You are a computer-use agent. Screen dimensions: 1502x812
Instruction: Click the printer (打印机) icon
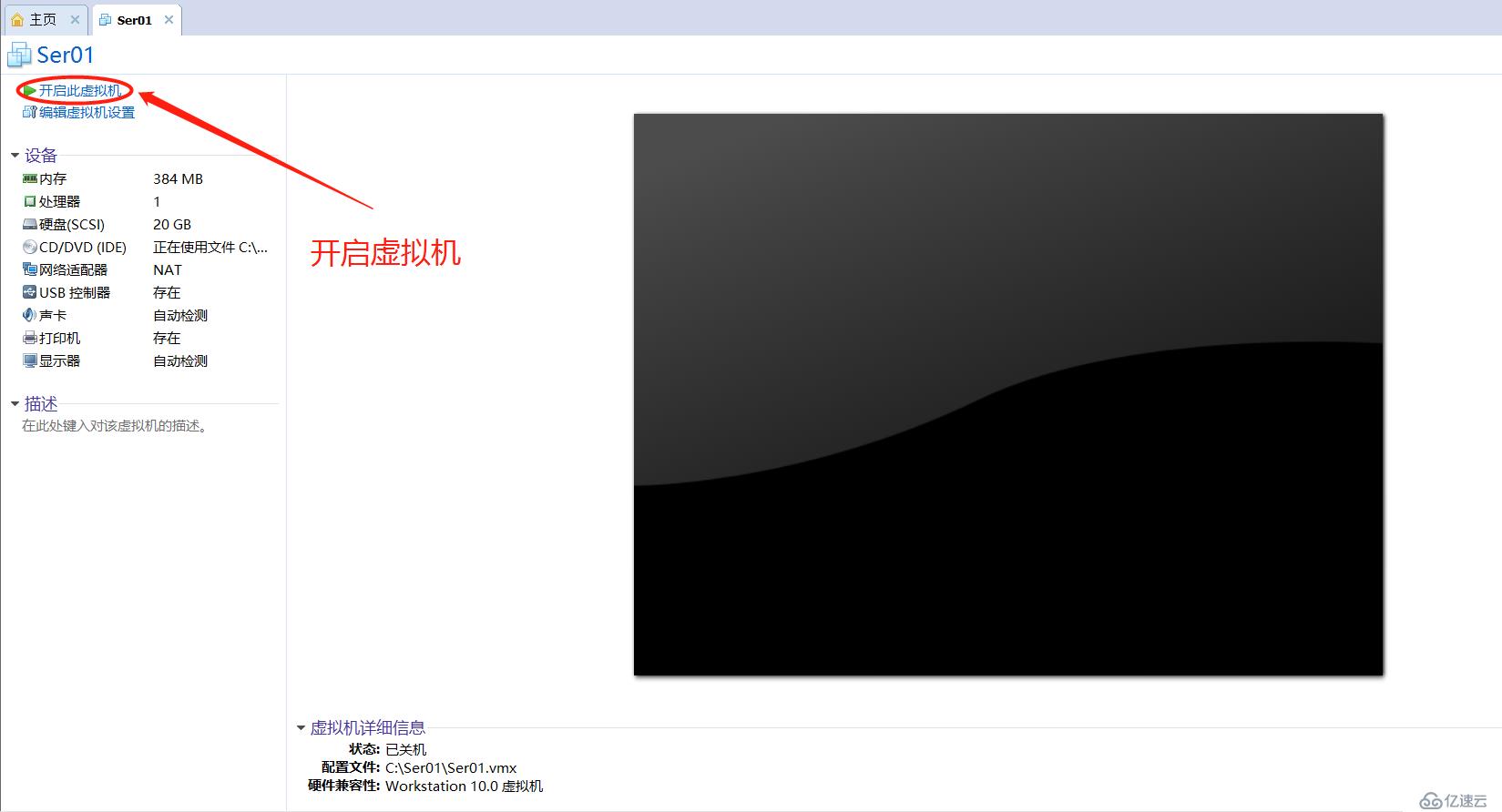point(30,339)
